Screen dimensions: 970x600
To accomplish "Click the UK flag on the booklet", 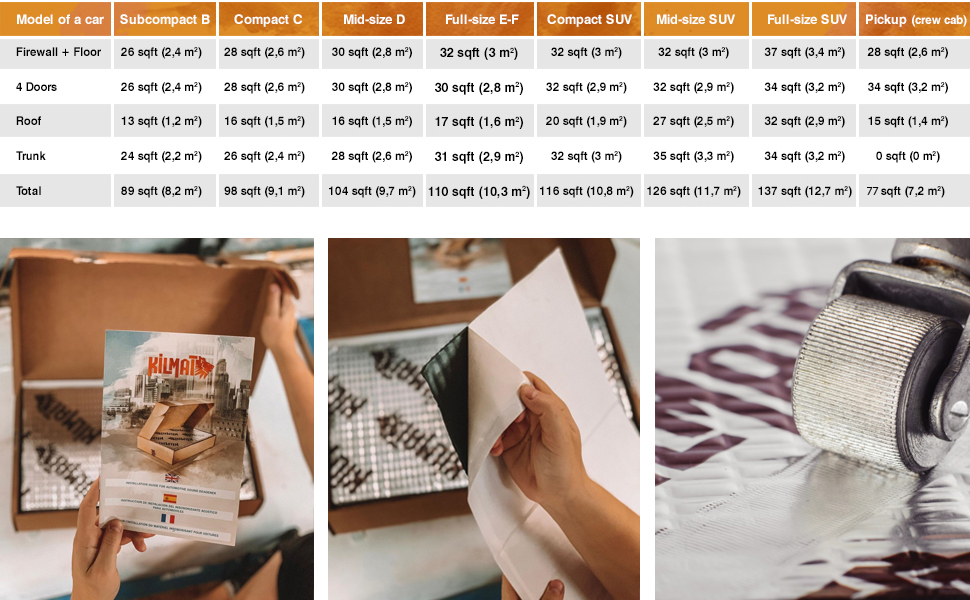I will [x=171, y=478].
